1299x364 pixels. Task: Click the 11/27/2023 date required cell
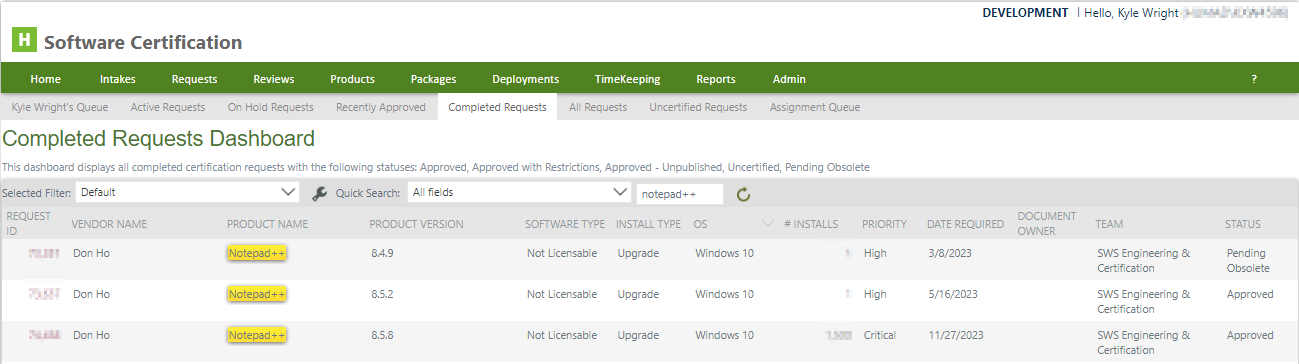[956, 335]
